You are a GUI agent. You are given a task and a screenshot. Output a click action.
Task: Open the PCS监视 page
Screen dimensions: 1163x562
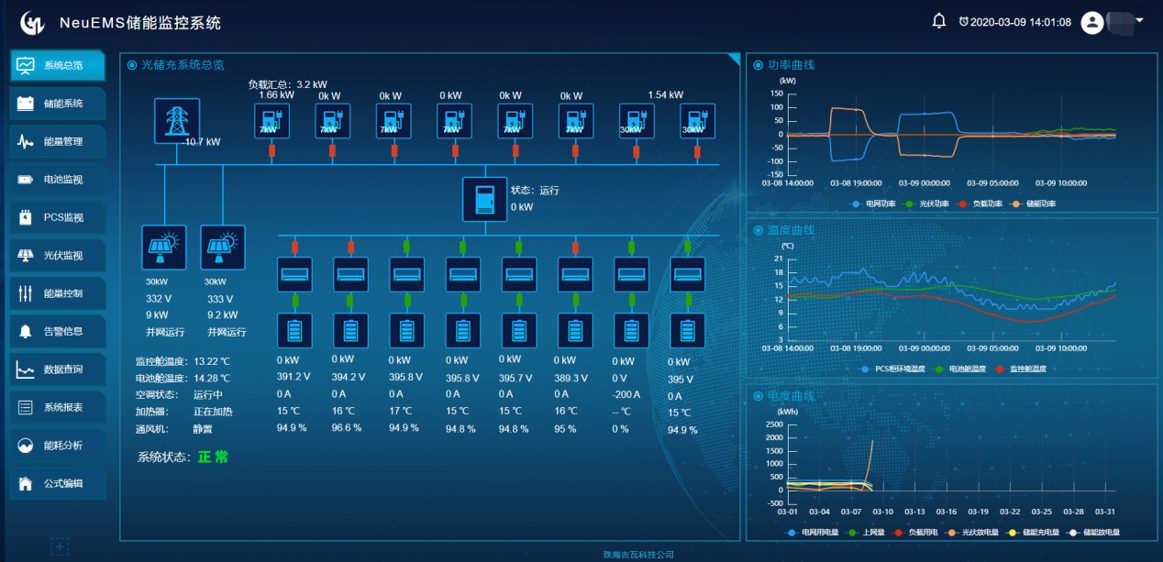[x=58, y=217]
